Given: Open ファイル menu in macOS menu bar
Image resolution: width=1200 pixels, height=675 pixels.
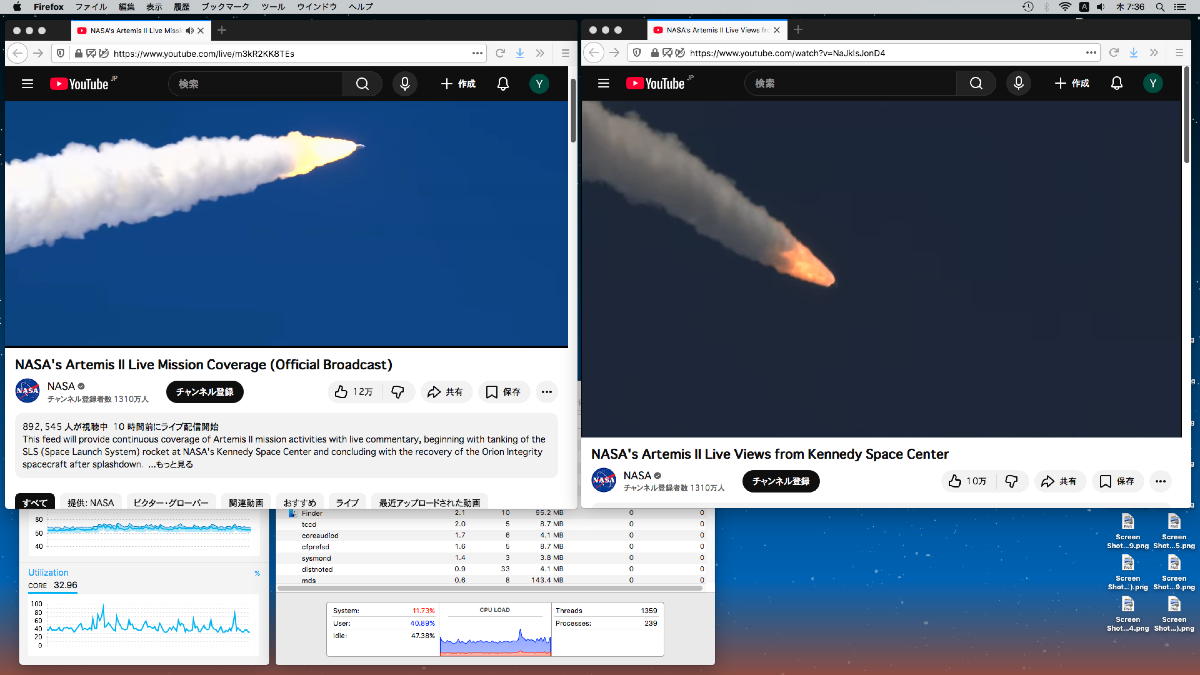Looking at the screenshot, I should click(91, 7).
